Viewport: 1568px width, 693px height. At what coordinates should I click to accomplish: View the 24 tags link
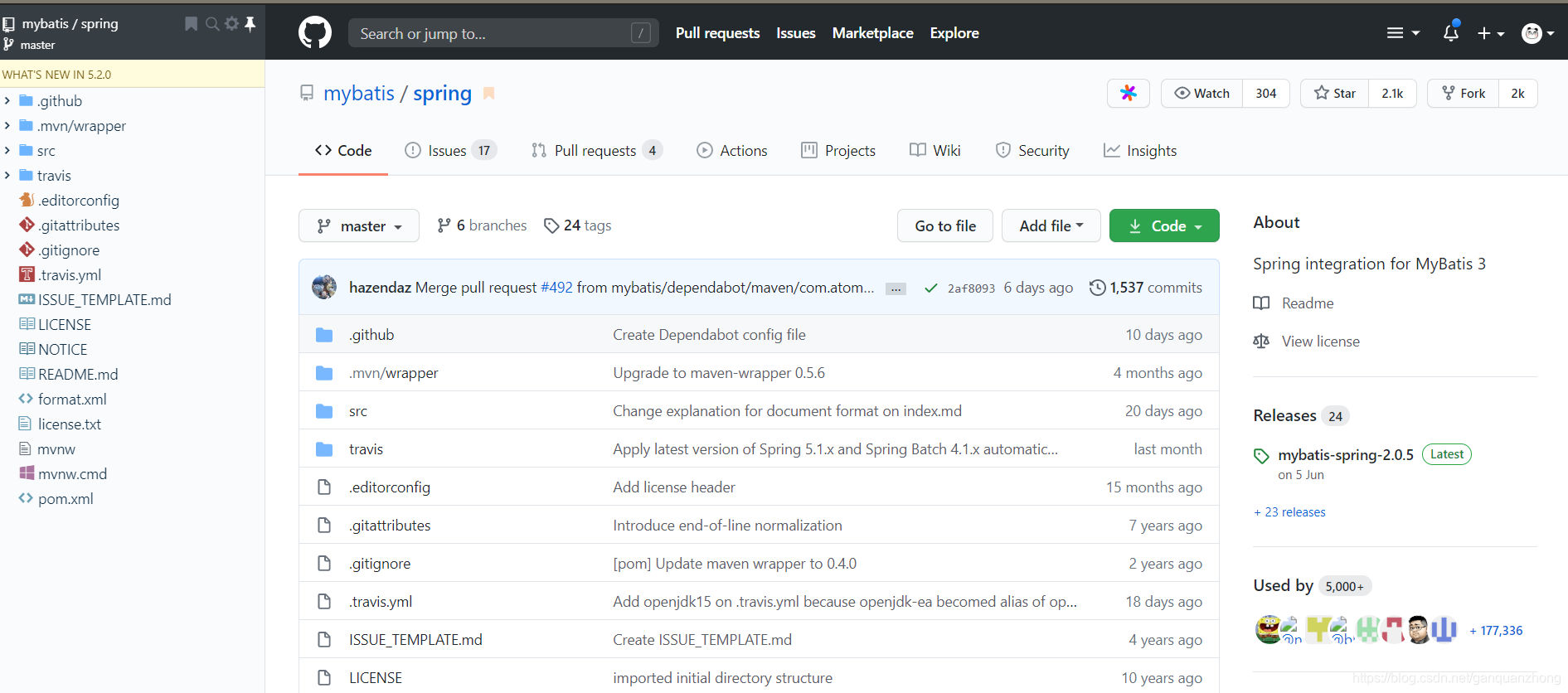point(578,225)
